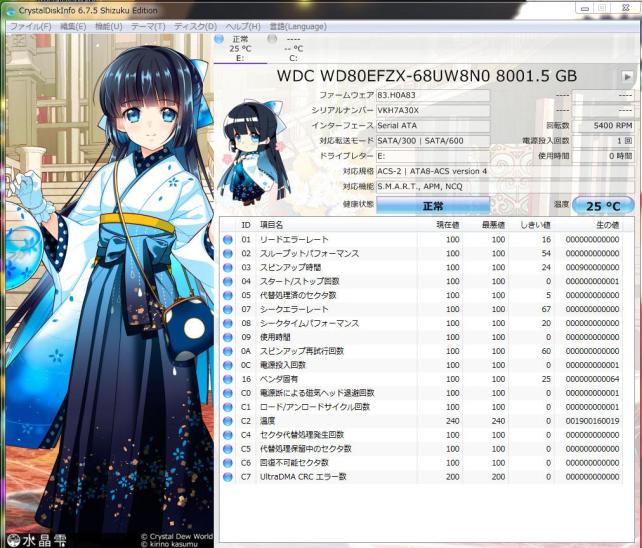
Task: Click the features field S.M.A.R.T., APM, NCQ
Action: click(505, 187)
